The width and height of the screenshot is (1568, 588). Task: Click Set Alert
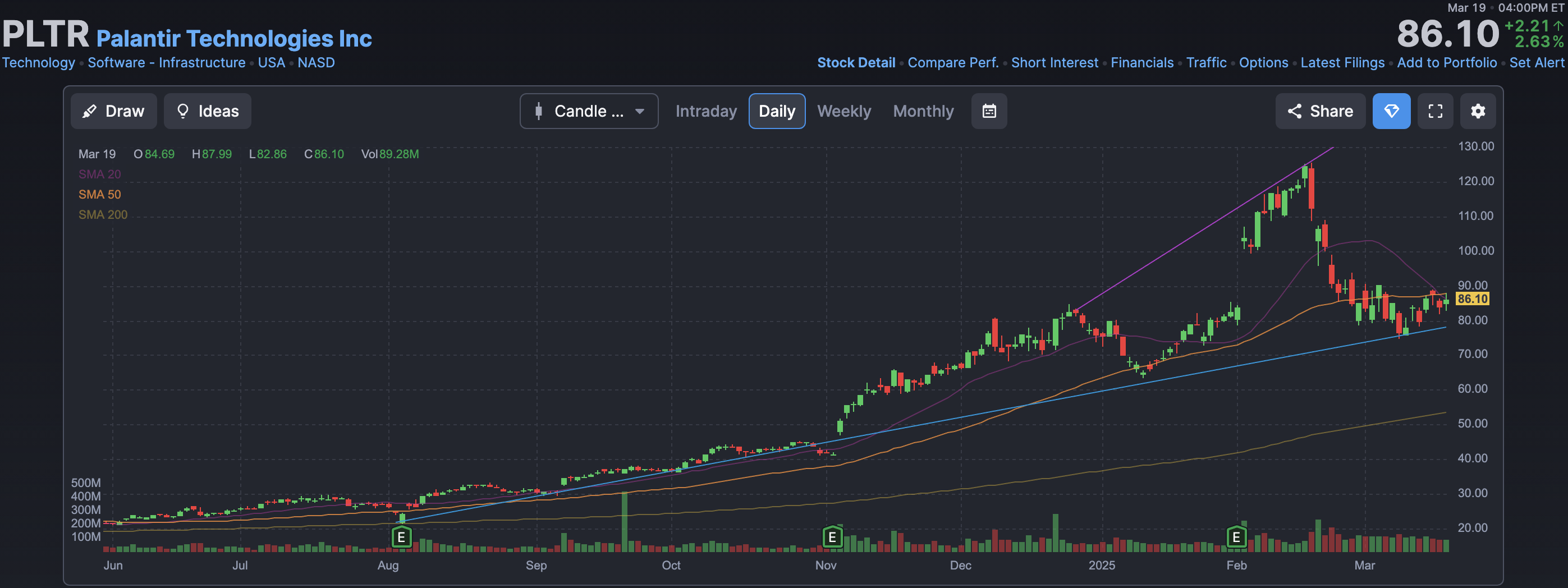pyautogui.click(x=1537, y=63)
